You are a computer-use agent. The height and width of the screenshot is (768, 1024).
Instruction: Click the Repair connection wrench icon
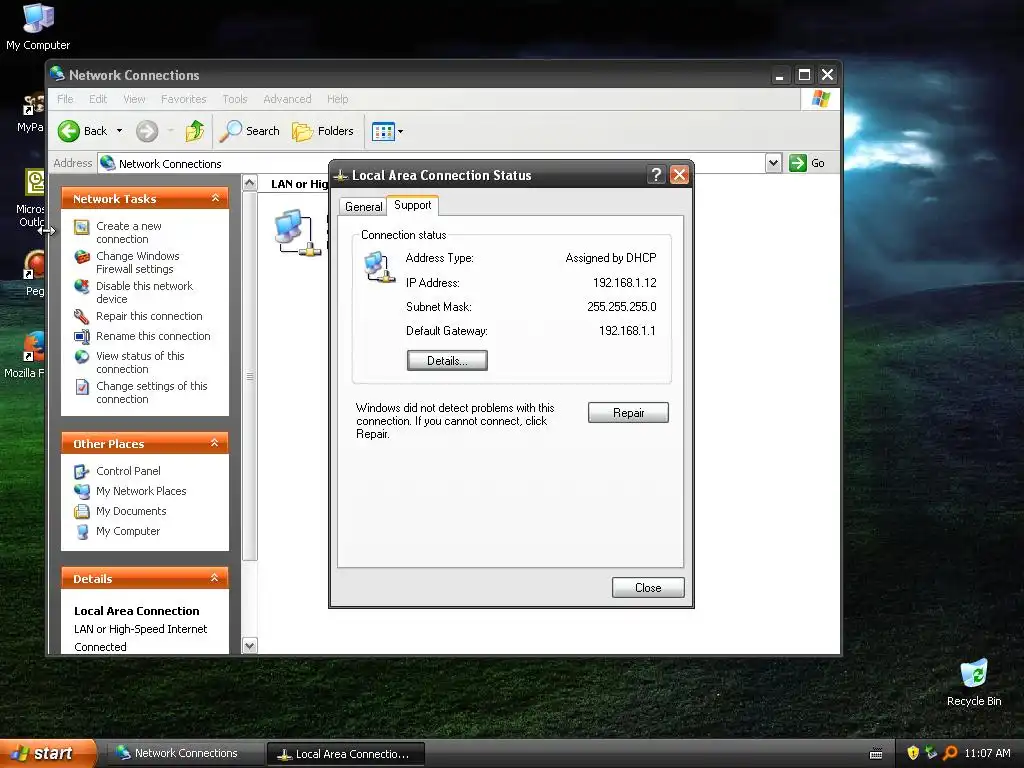82,317
